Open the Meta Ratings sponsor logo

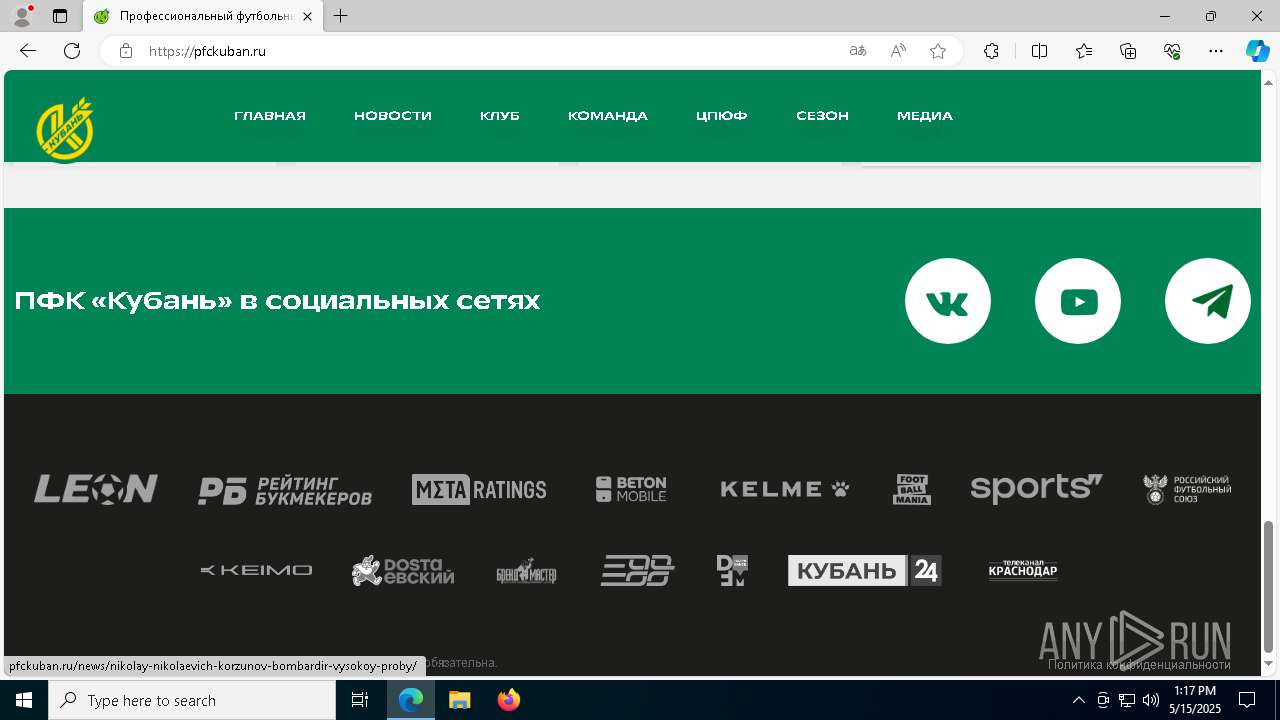[x=479, y=489]
